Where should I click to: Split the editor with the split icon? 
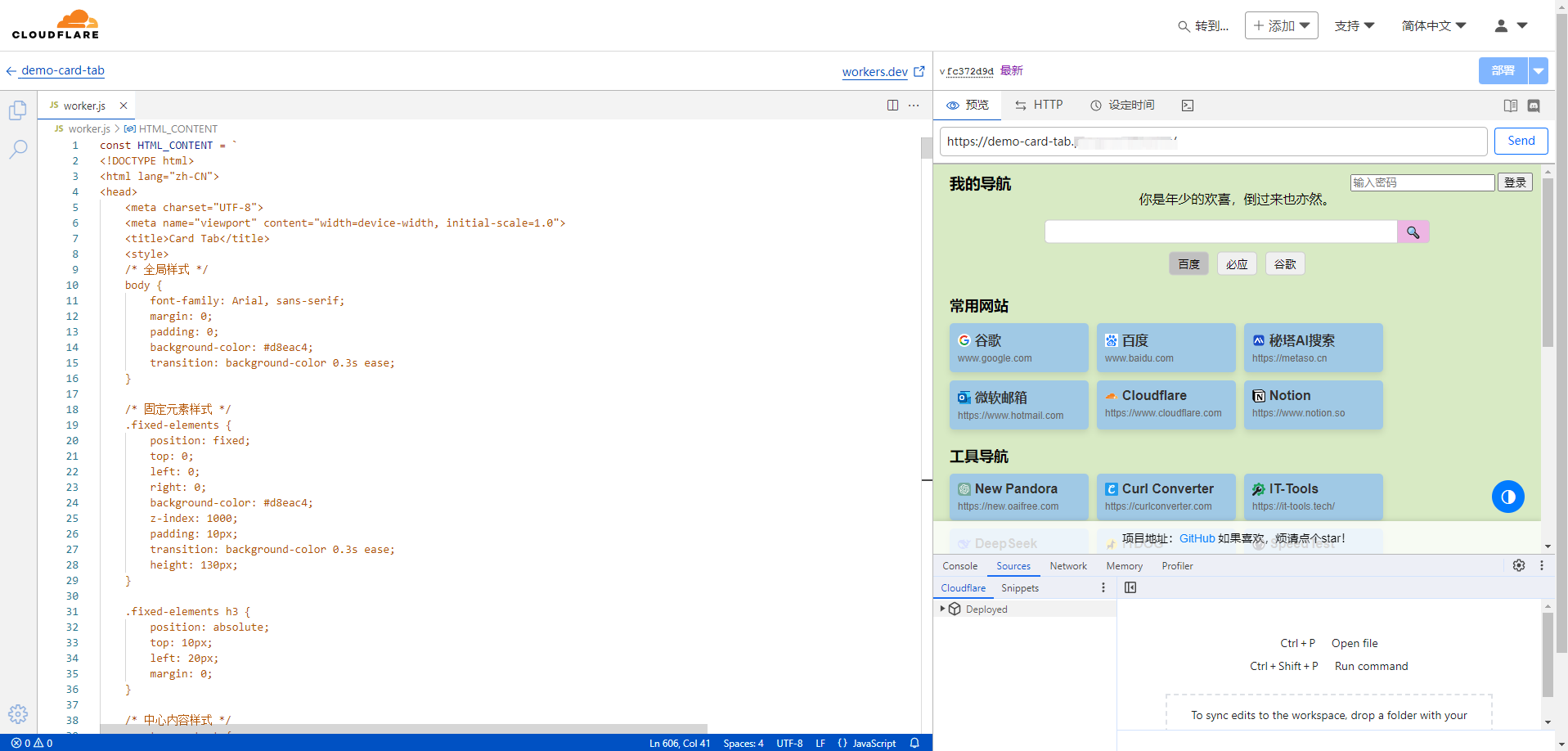892,106
